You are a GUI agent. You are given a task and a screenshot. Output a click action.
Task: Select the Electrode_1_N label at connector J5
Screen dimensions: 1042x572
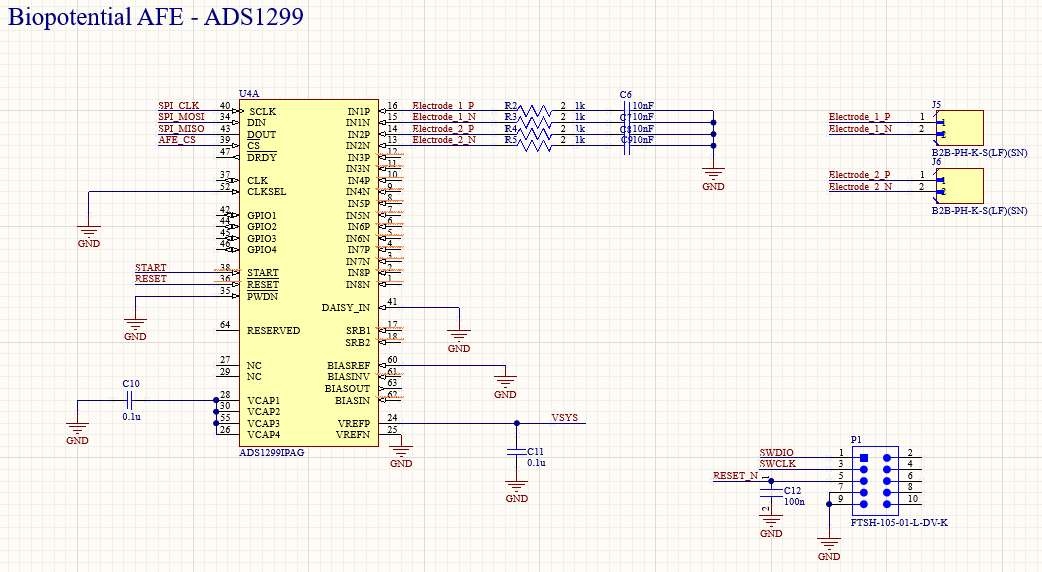click(860, 128)
